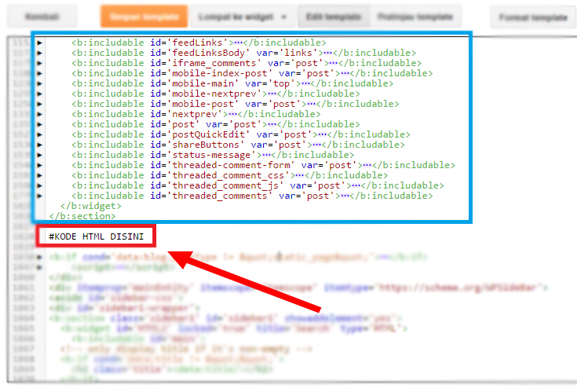Place cursor on the '</b:section>' closing tag
This screenshot has width=587, height=389.
tap(82, 216)
